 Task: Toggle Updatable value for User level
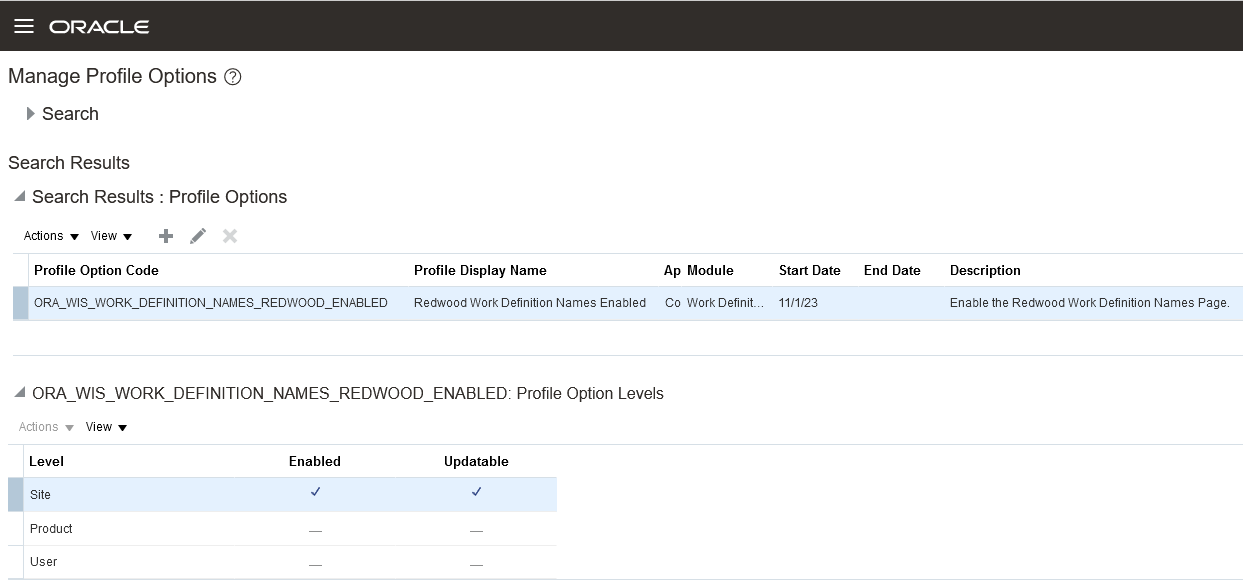(x=476, y=564)
